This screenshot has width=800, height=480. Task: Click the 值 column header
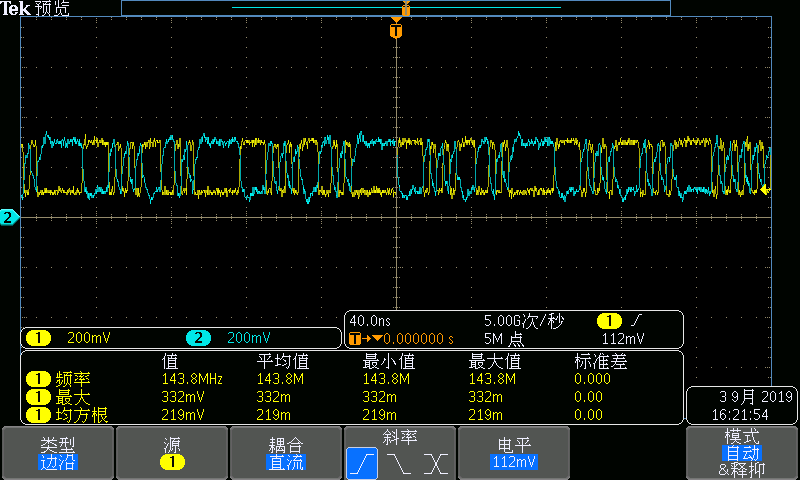pyautogui.click(x=170, y=361)
